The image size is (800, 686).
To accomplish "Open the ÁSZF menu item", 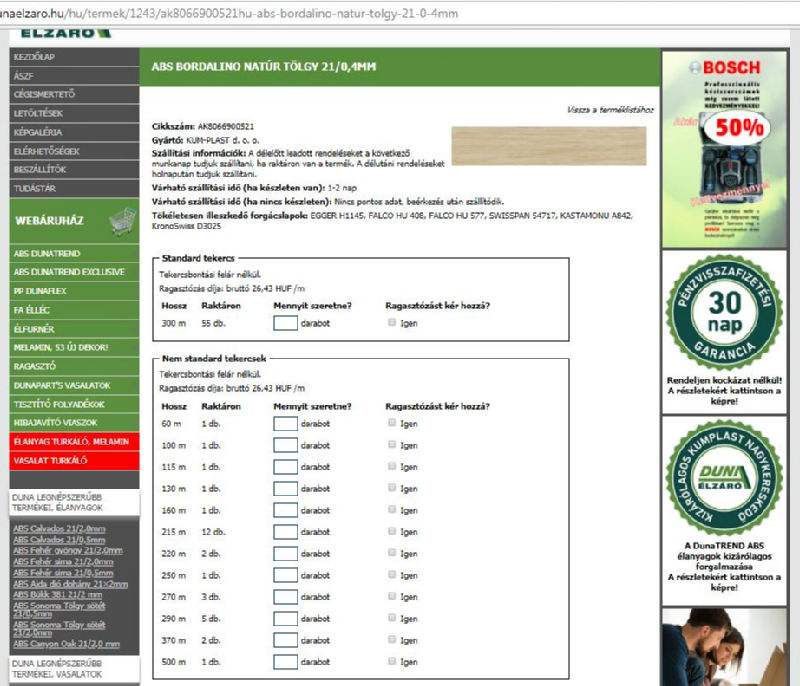I will (74, 76).
